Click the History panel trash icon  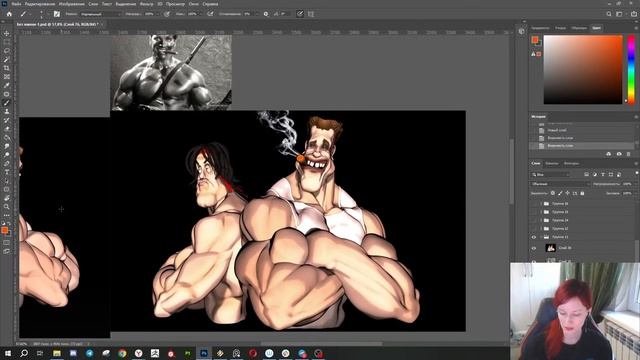click(x=628, y=154)
